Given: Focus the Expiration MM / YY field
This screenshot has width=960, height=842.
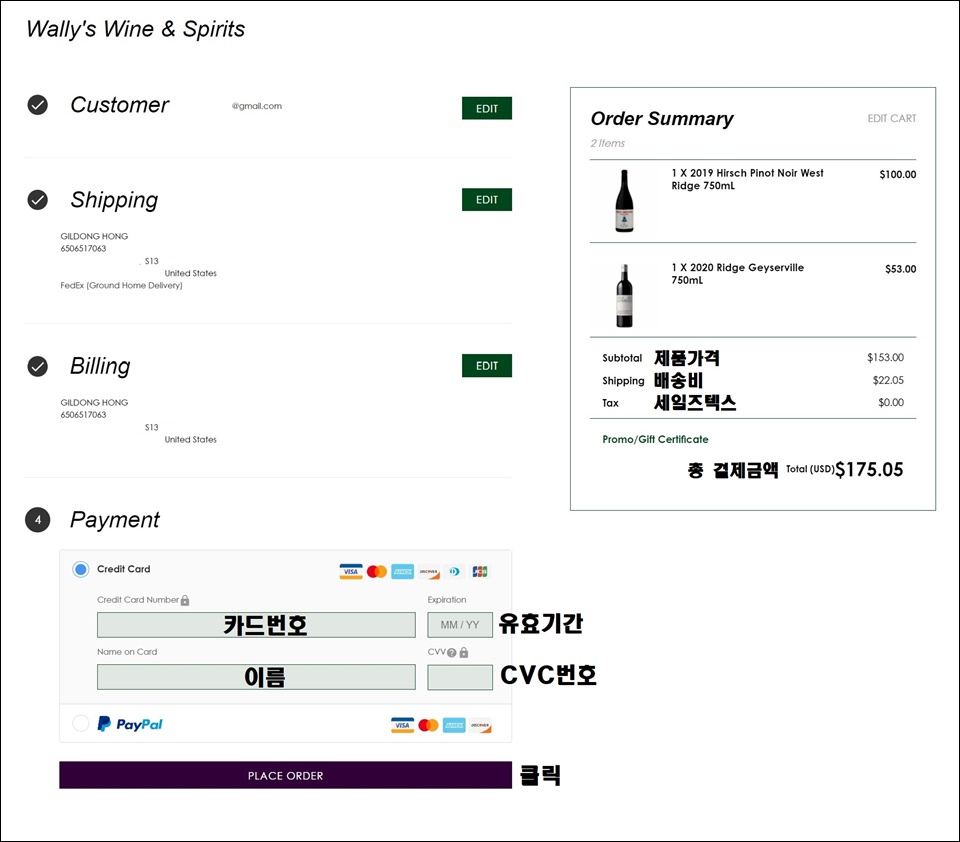Looking at the screenshot, I should coord(460,625).
